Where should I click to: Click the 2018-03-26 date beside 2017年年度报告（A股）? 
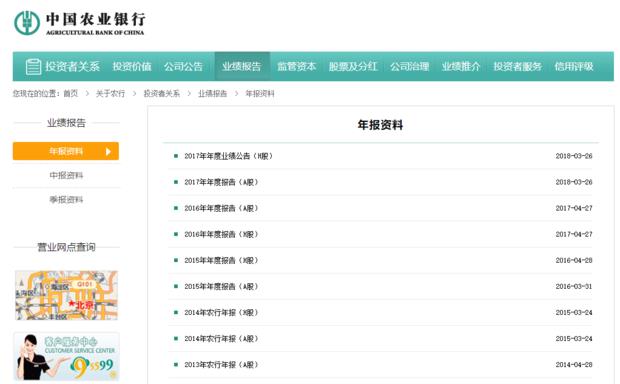pyautogui.click(x=574, y=182)
